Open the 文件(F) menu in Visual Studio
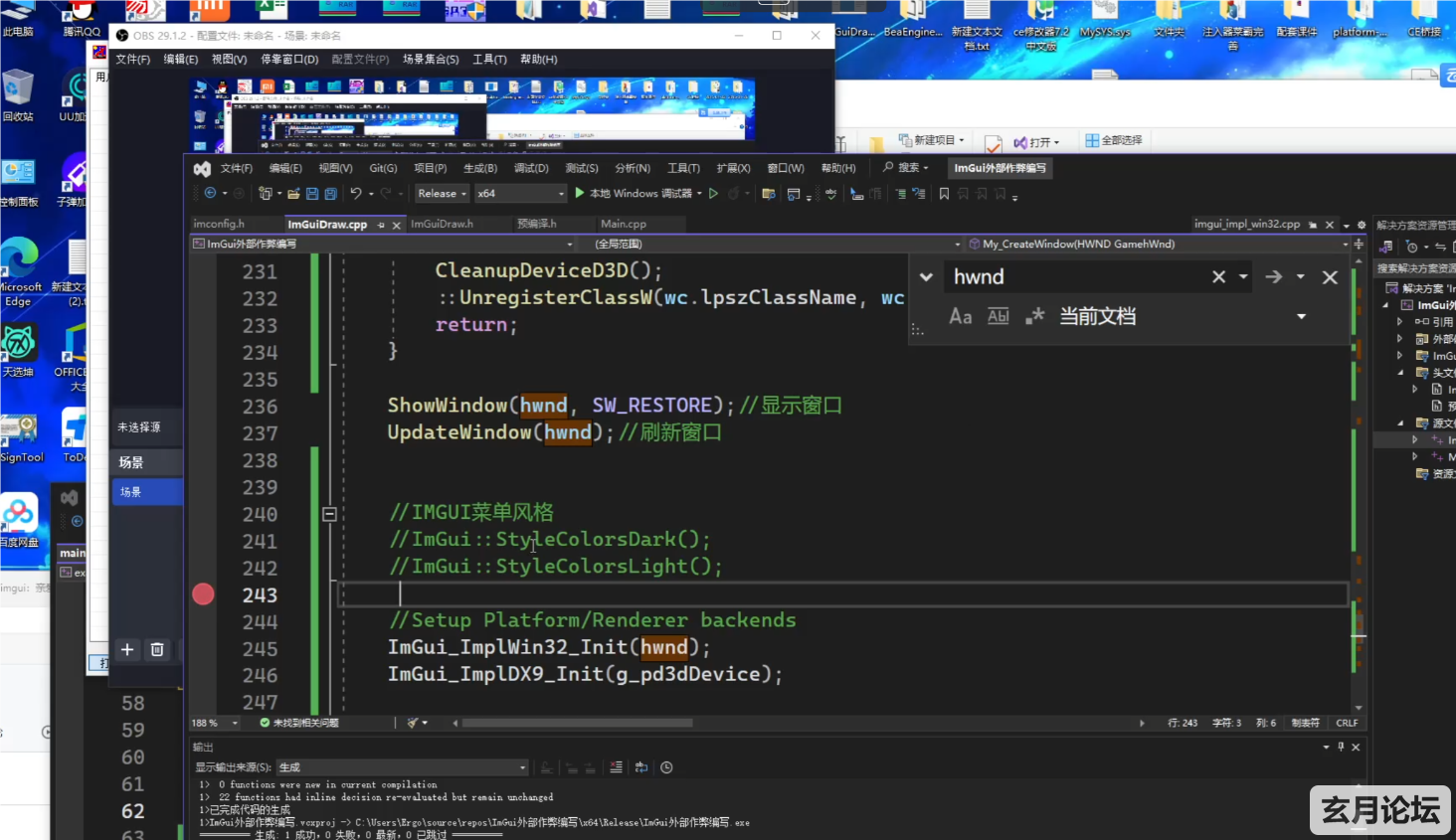Image resolution: width=1456 pixels, height=840 pixels. pos(237,168)
